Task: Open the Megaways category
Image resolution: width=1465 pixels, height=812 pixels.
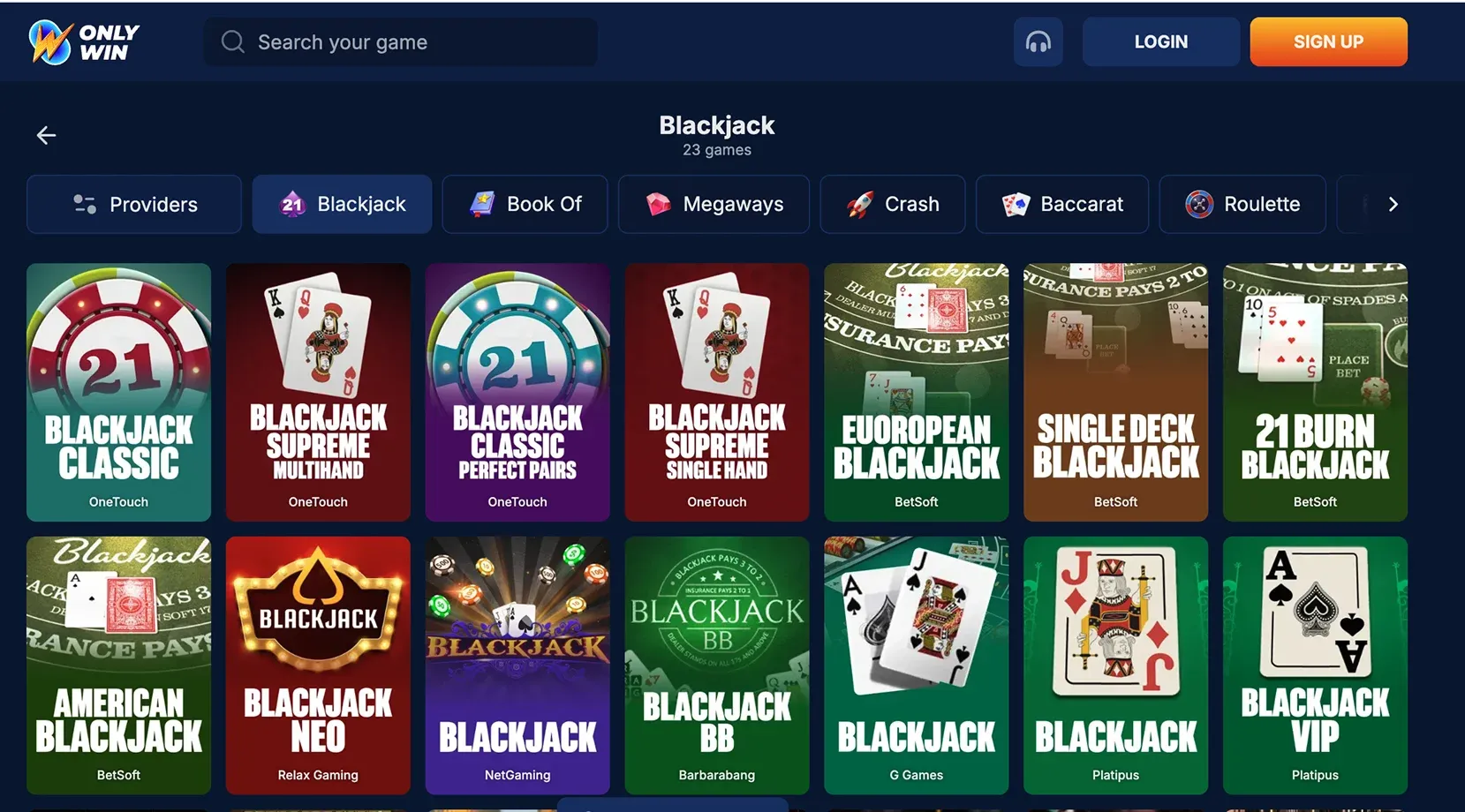Action: coord(714,204)
